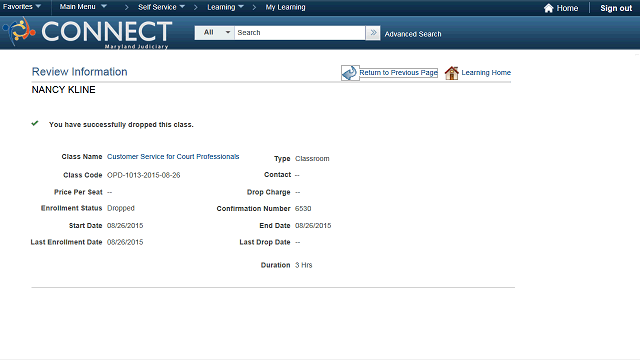The width and height of the screenshot is (640, 360).
Task: Open Customer Service for Court Professionals class
Action: point(173,157)
